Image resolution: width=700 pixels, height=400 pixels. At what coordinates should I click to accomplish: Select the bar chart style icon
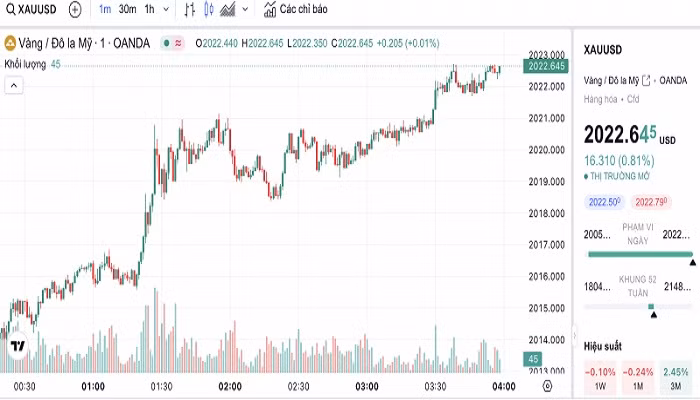190,9
